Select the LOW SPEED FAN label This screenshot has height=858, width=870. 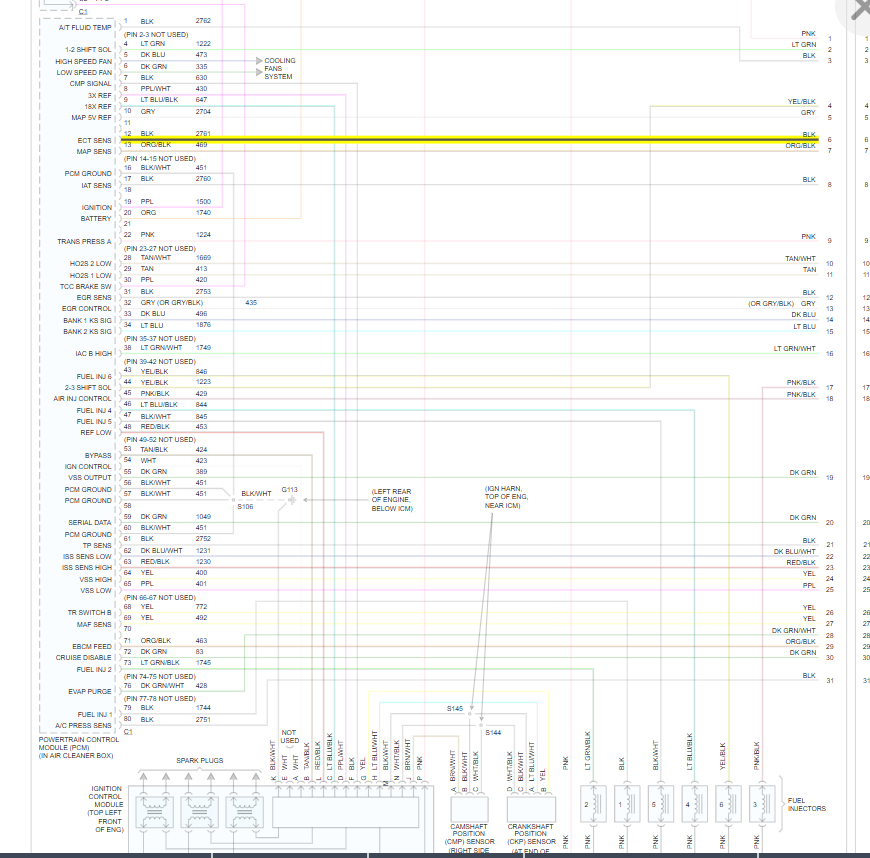click(84, 73)
